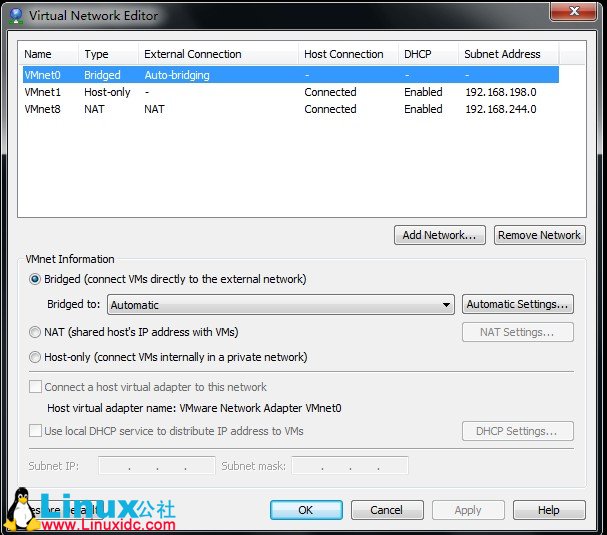607x535 pixels.
Task: Click the DHCP column header
Action: coord(428,54)
